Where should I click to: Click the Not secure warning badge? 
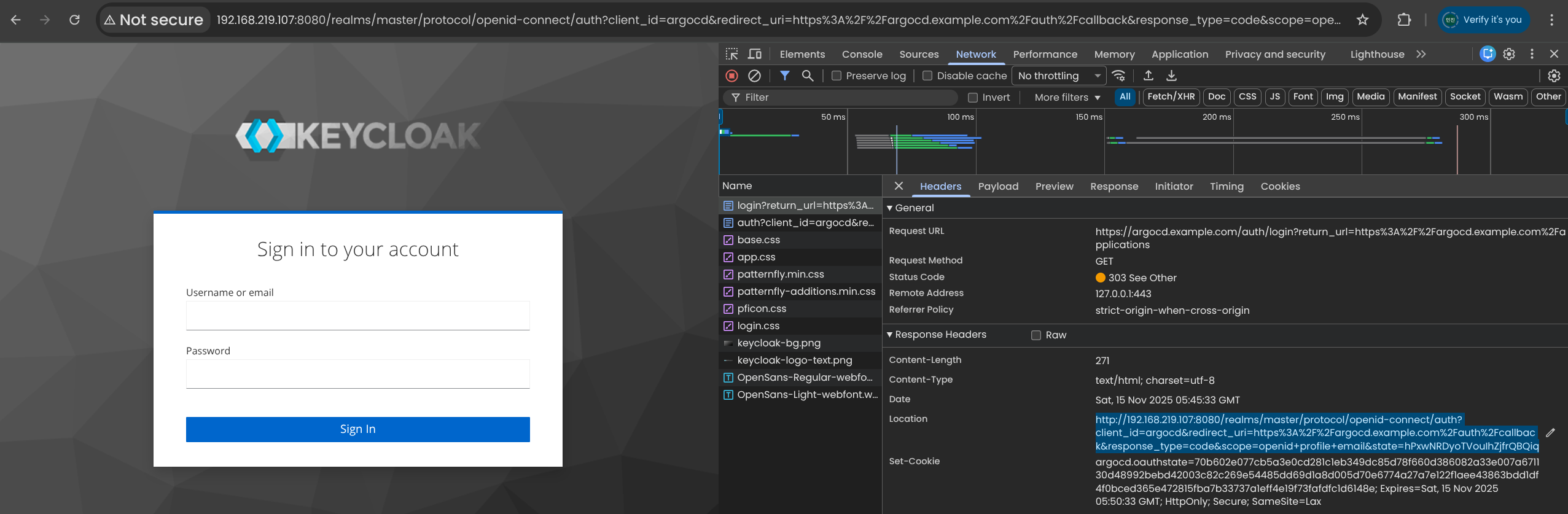click(x=154, y=20)
